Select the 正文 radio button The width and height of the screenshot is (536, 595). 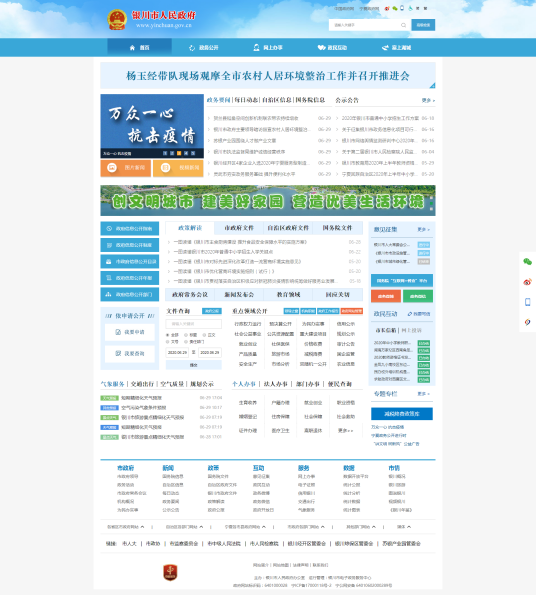(x=204, y=335)
